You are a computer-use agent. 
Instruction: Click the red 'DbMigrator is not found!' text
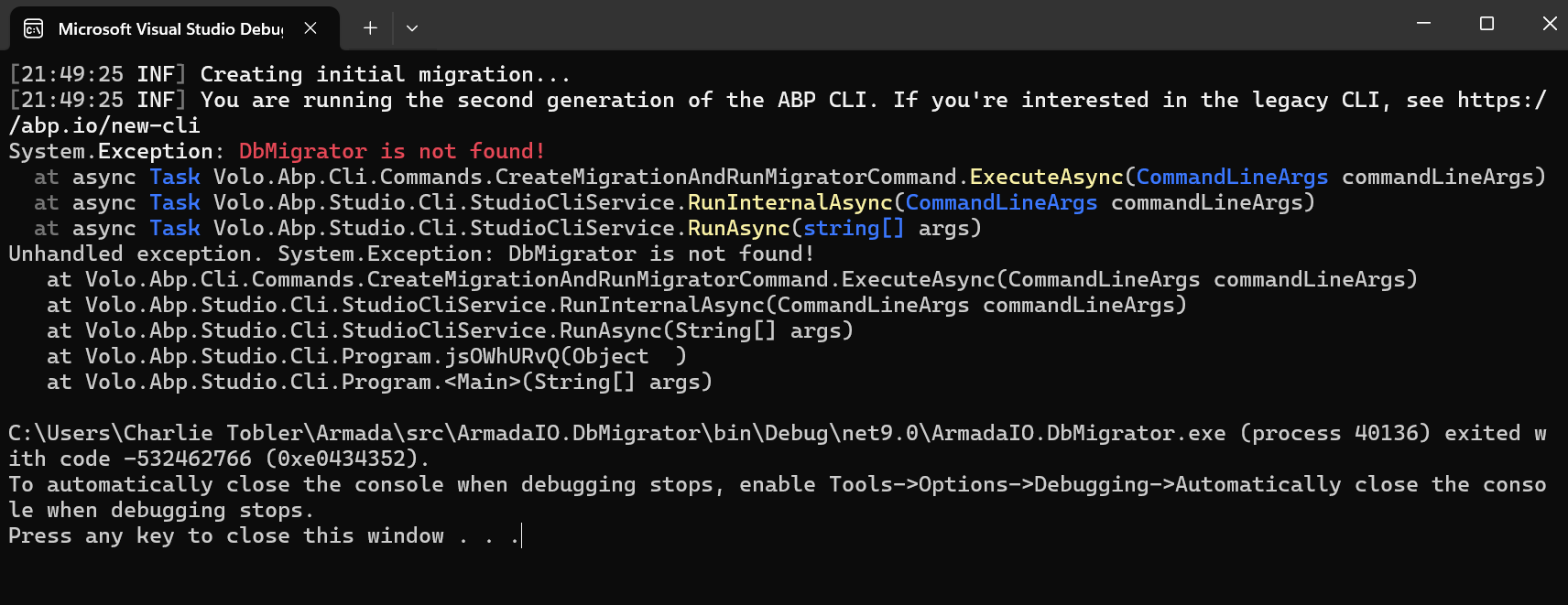pos(392,151)
